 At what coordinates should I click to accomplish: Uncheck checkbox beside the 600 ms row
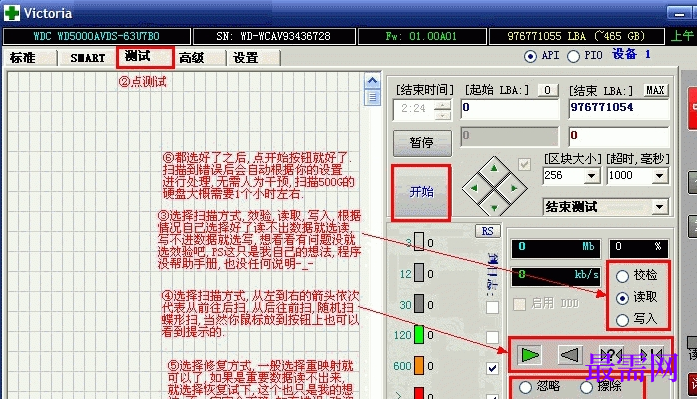point(492,368)
